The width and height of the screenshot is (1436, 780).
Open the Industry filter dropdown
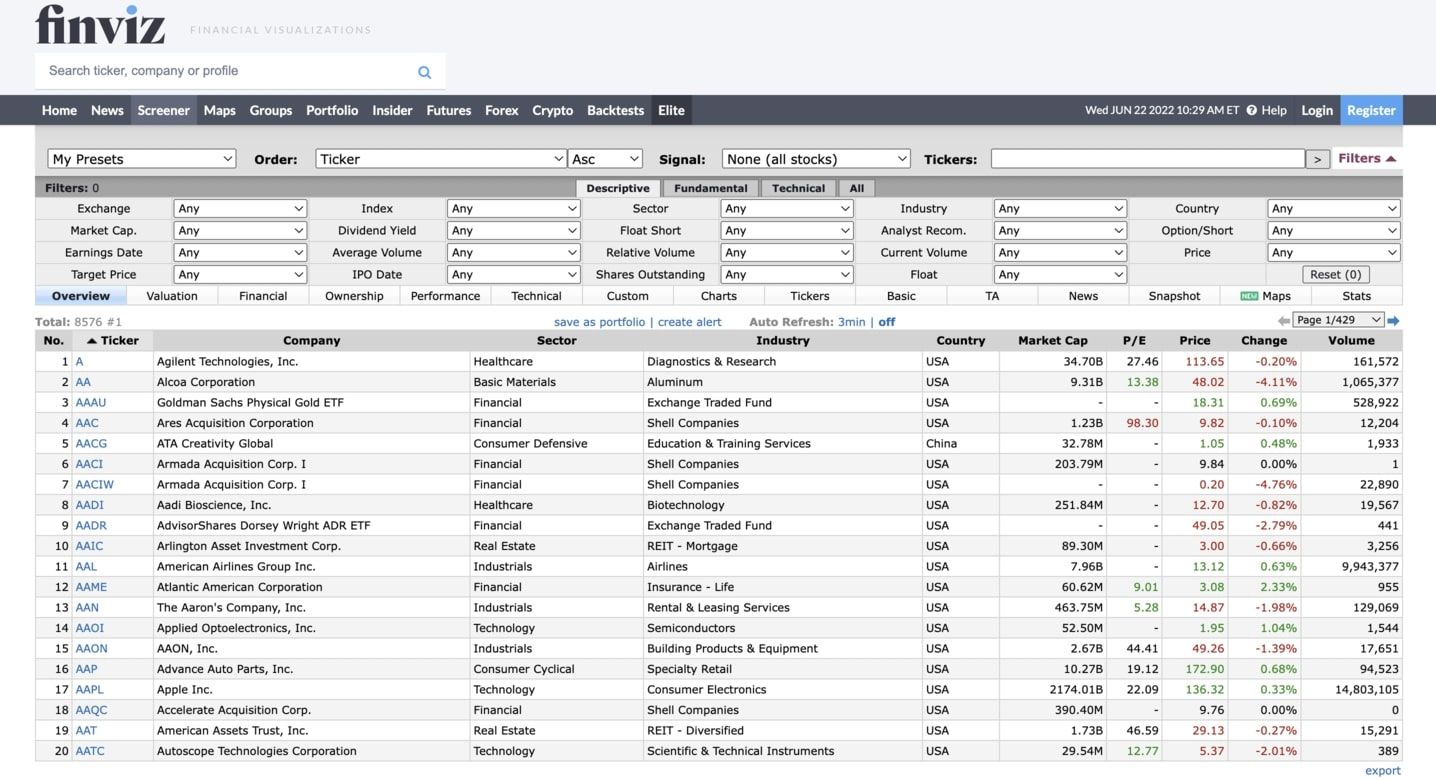1060,208
